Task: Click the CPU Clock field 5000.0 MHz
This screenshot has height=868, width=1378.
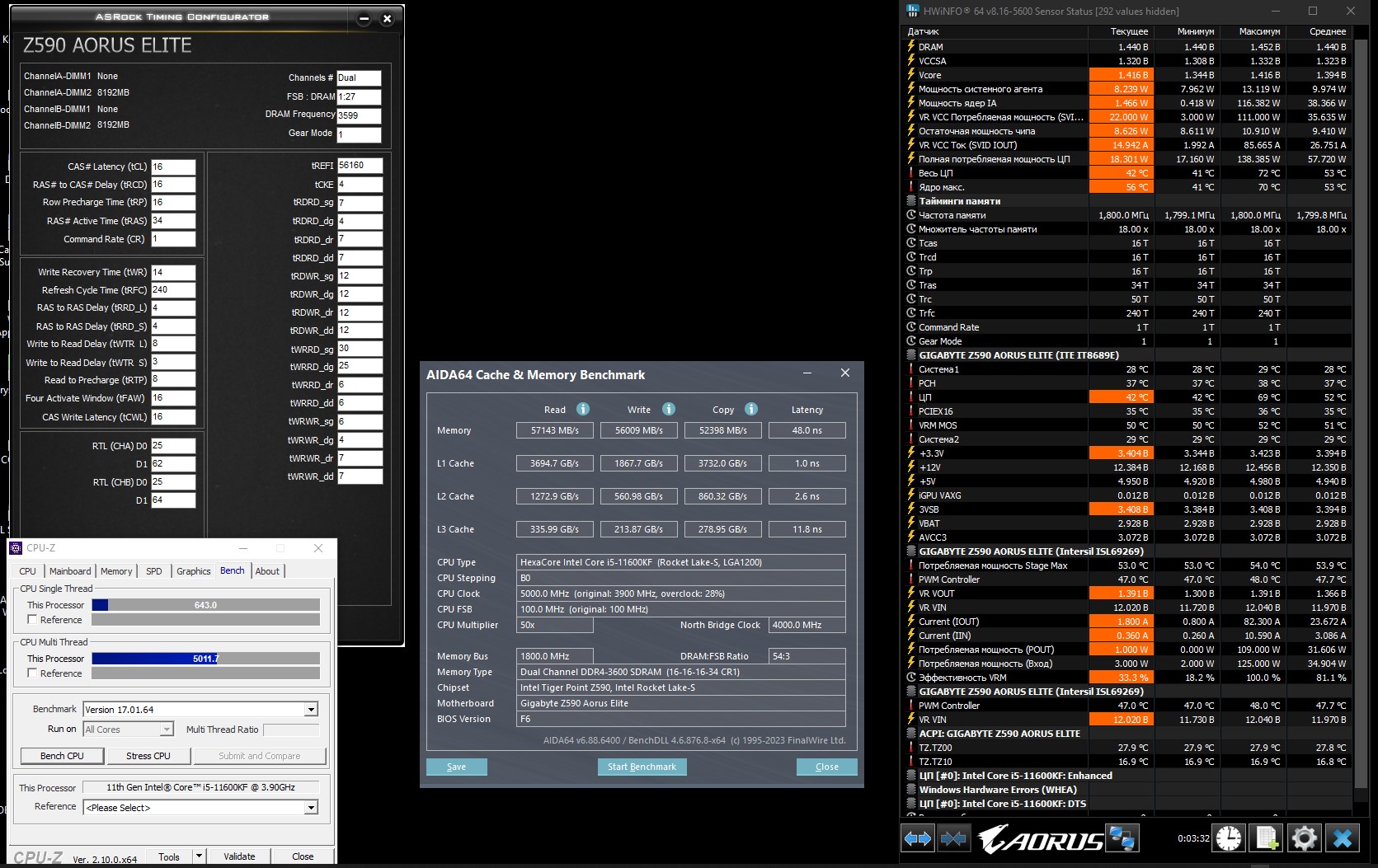Action: [680, 594]
